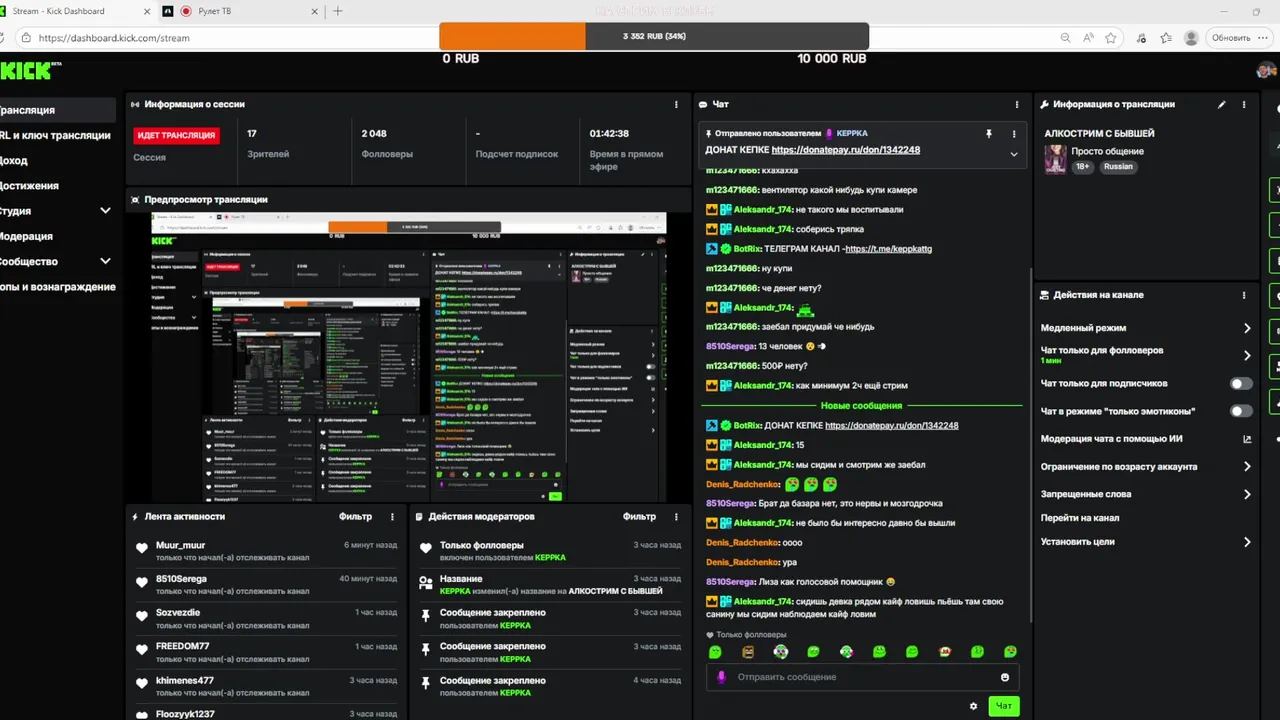Click the 18+ tag in stream info
This screenshot has height=720, width=1280.
tap(1083, 167)
